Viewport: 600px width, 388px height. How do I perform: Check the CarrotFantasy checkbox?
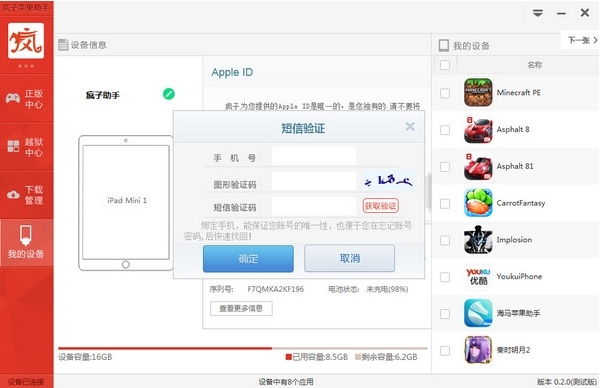coord(445,204)
